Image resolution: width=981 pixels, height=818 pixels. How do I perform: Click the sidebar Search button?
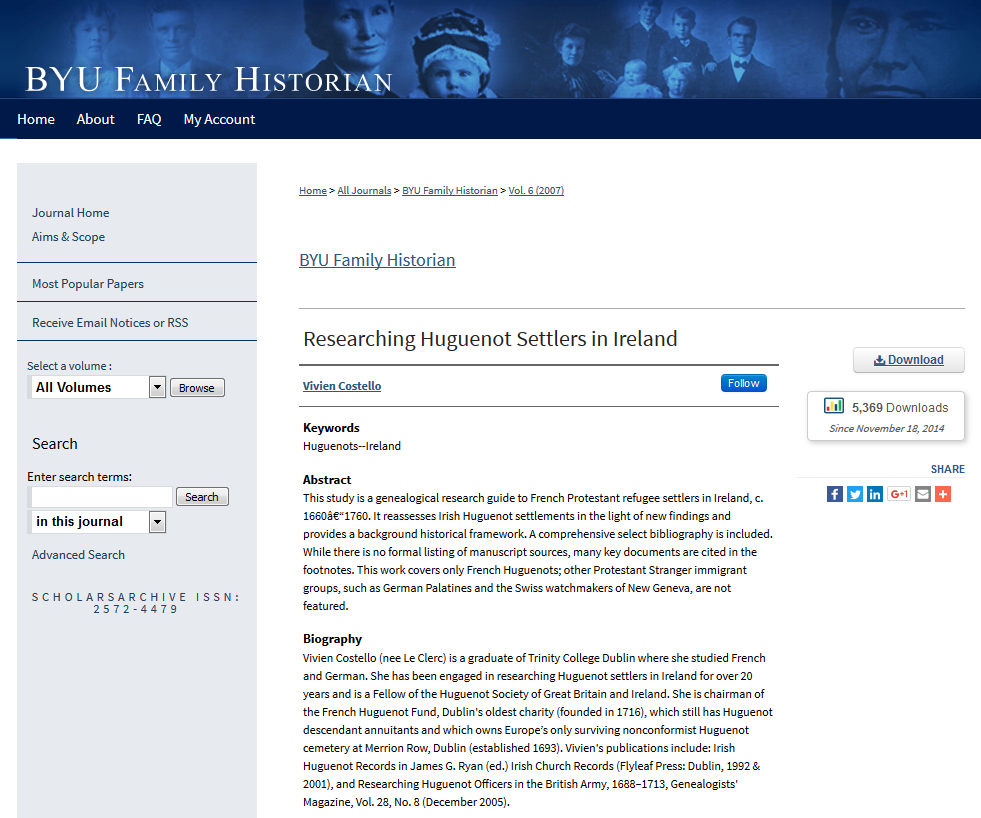pyautogui.click(x=202, y=497)
